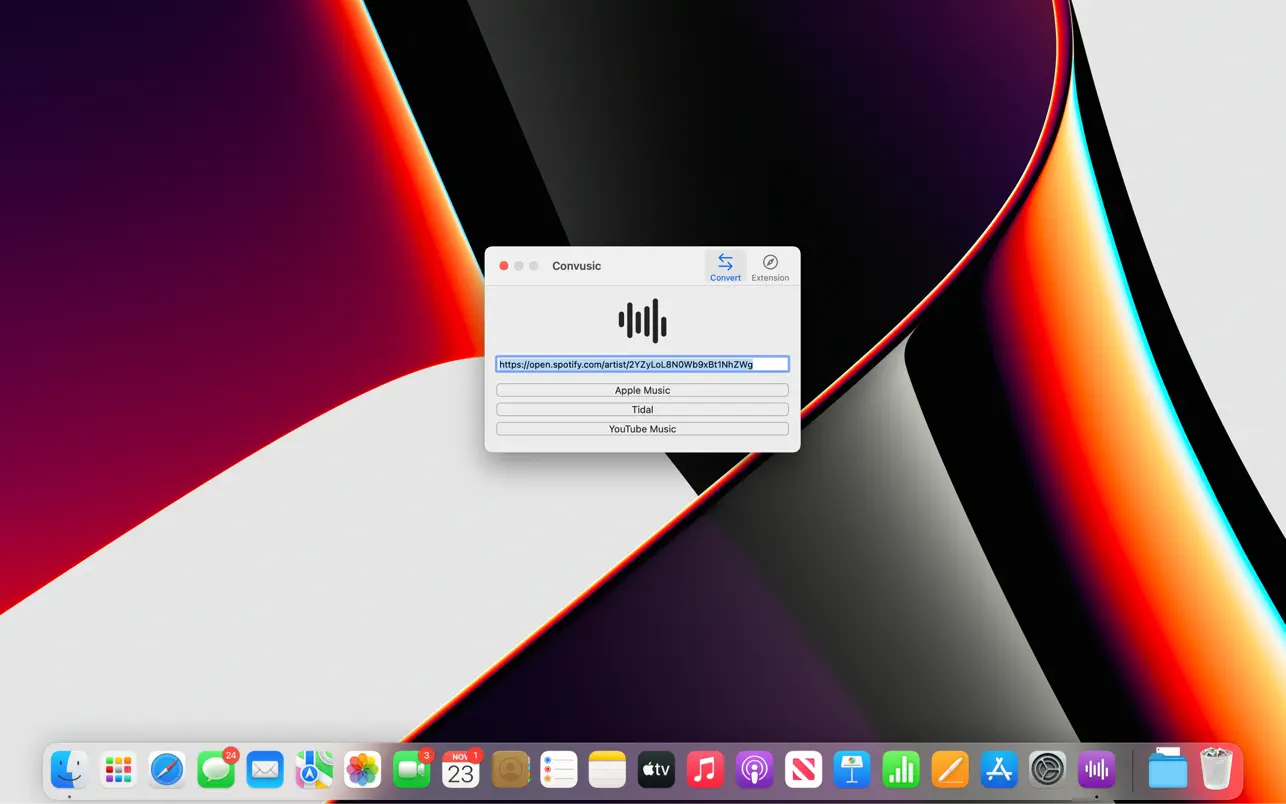Open the Music app in dock
Viewport: 1286px width, 804px height.
pos(705,770)
